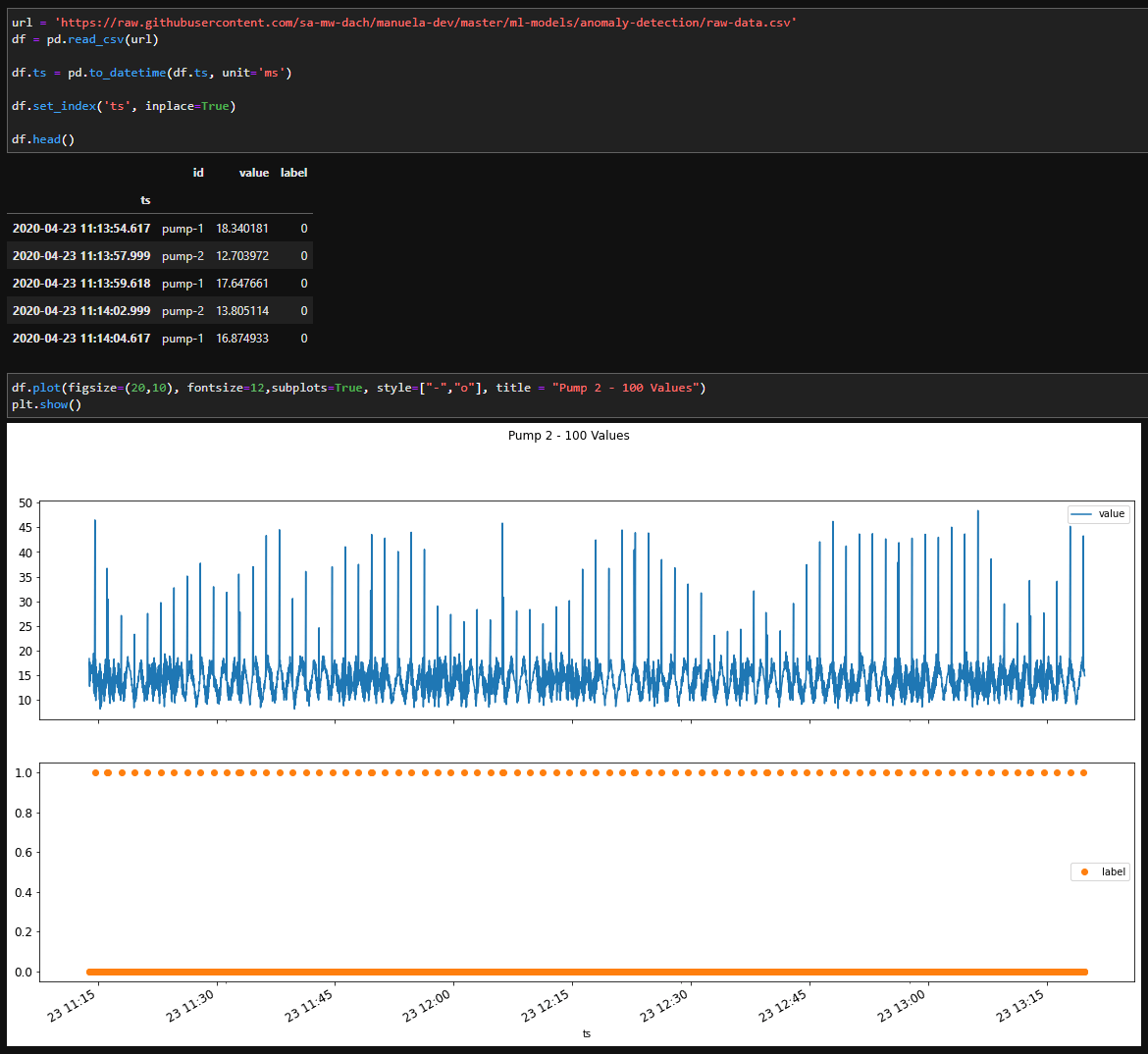Screen dimensions: 1148x1054
Task: Click the value cell 12.703972
Action: [242, 255]
